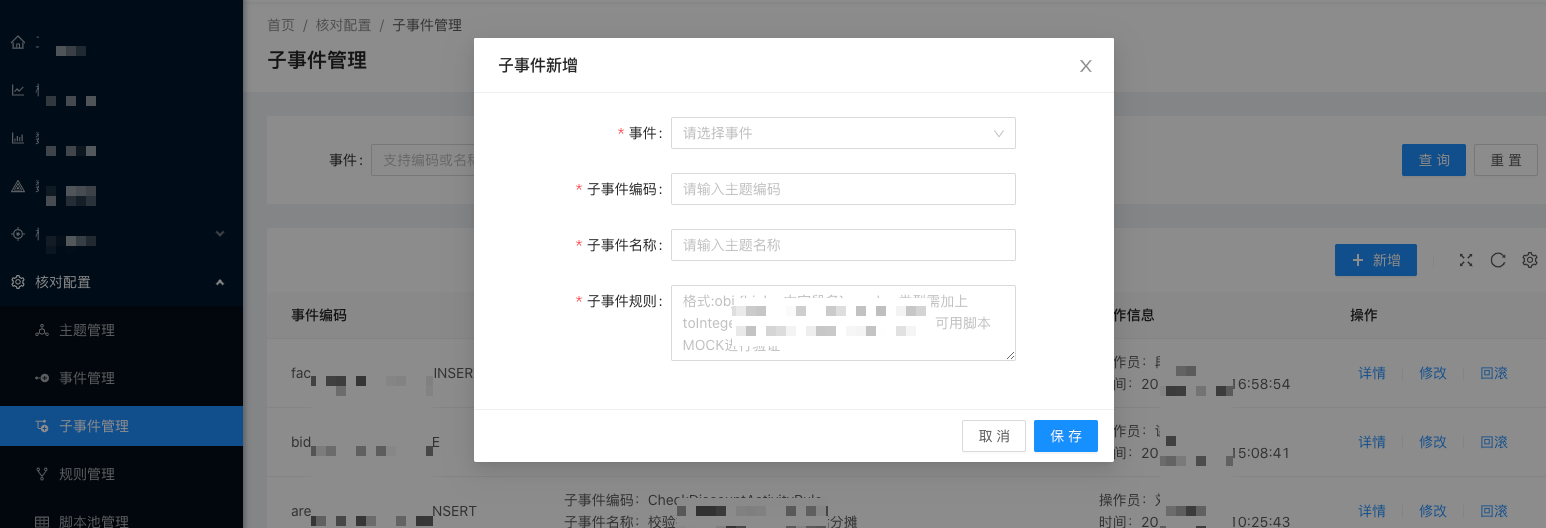Viewport: 1546px width, 528px height.
Task: Click 回滚 in the 15:08:41 row
Action: click(1494, 442)
